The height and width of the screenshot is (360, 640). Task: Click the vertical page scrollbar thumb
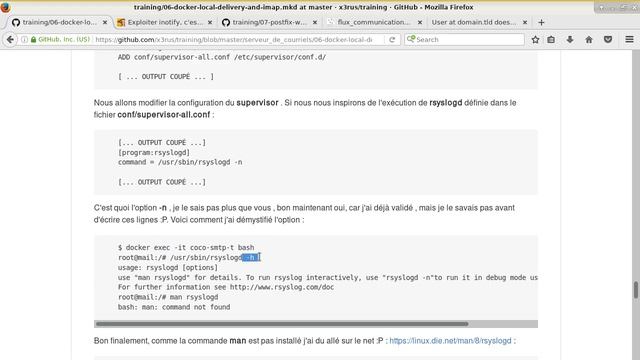(636, 290)
